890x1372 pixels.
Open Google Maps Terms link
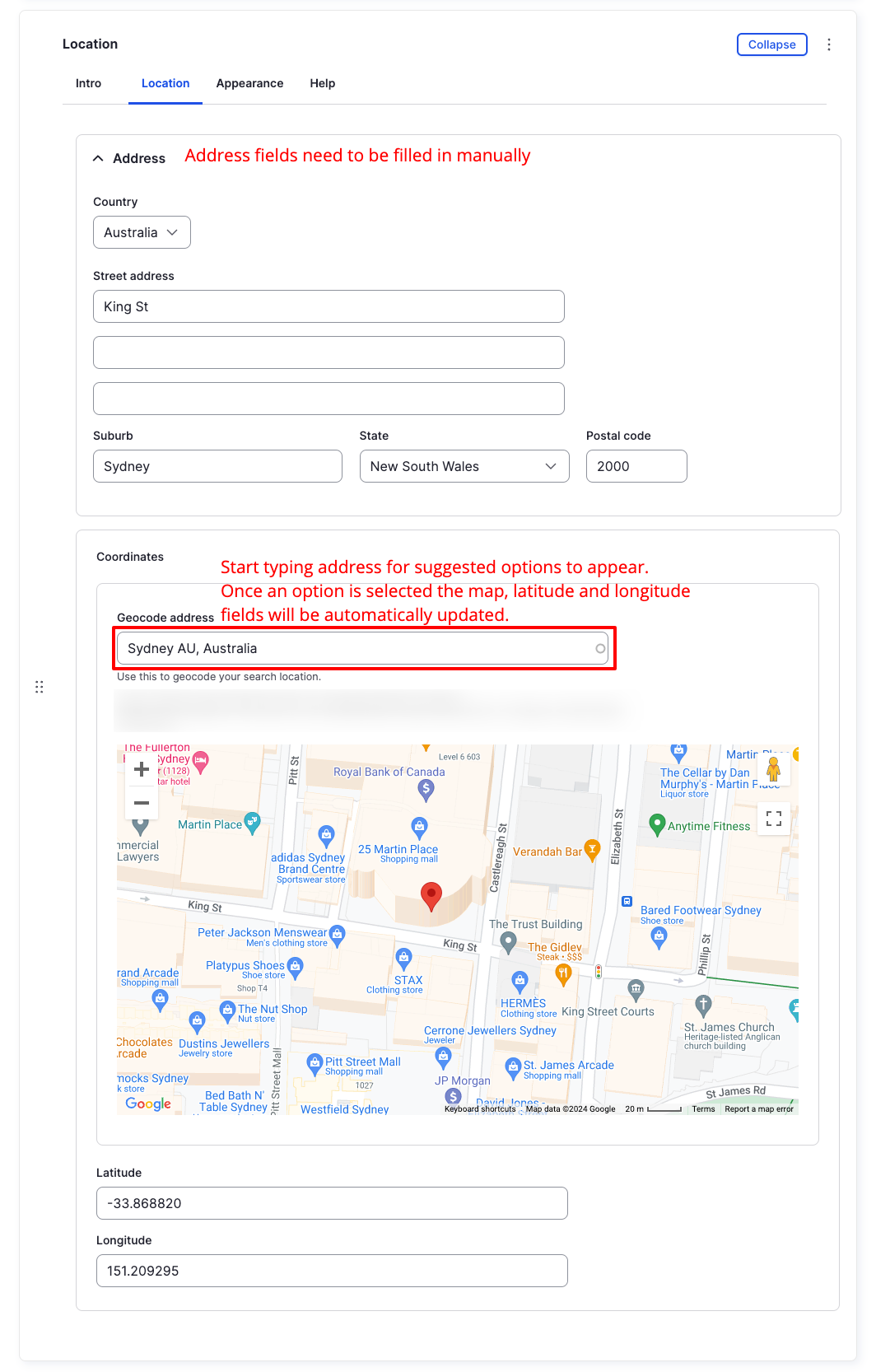coord(703,1109)
